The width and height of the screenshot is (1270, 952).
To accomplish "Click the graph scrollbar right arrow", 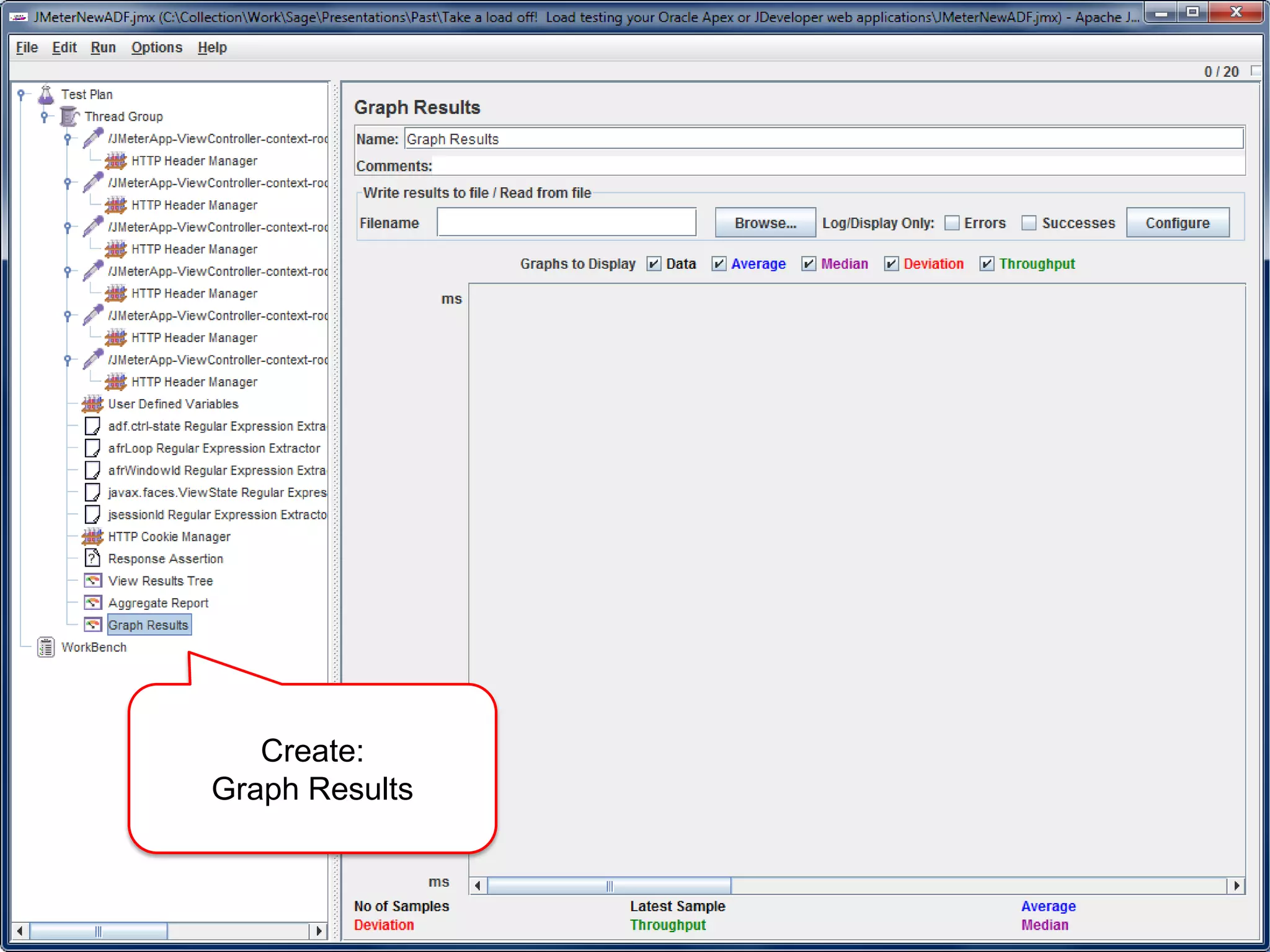I will point(1237,886).
